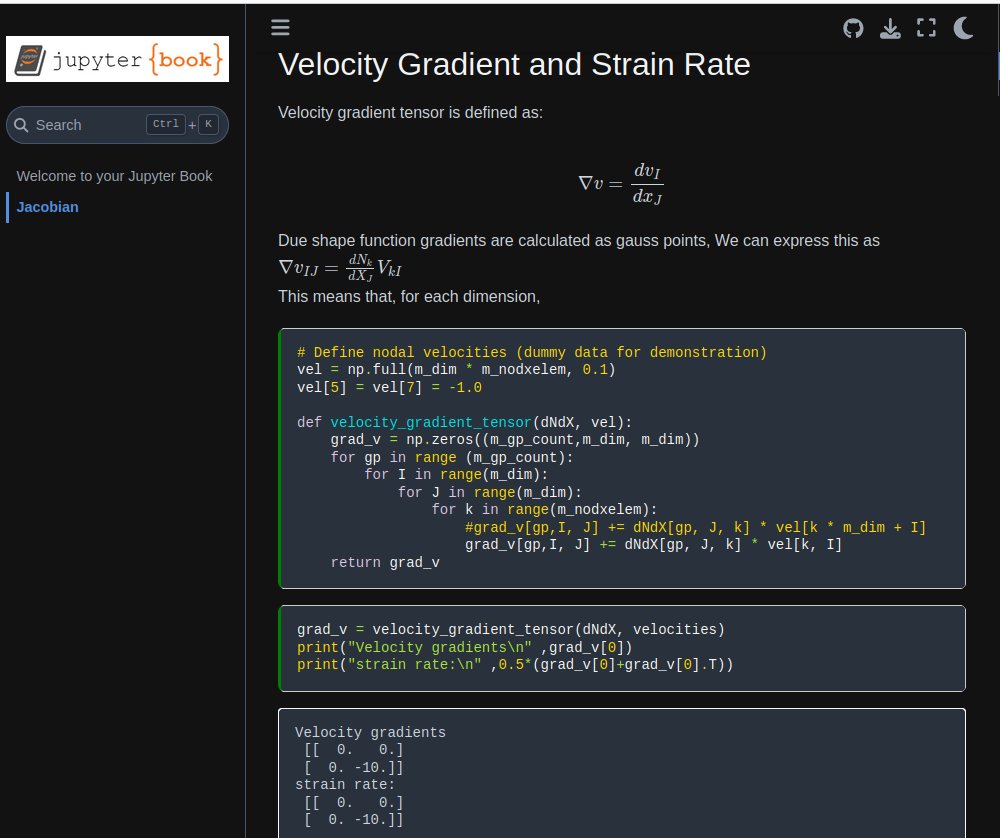
Task: Click the 'for k in range(m_nodxelem):' line
Action: click(544, 510)
